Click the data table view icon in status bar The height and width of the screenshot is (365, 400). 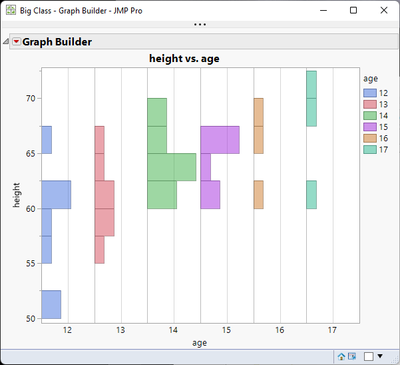352,356
